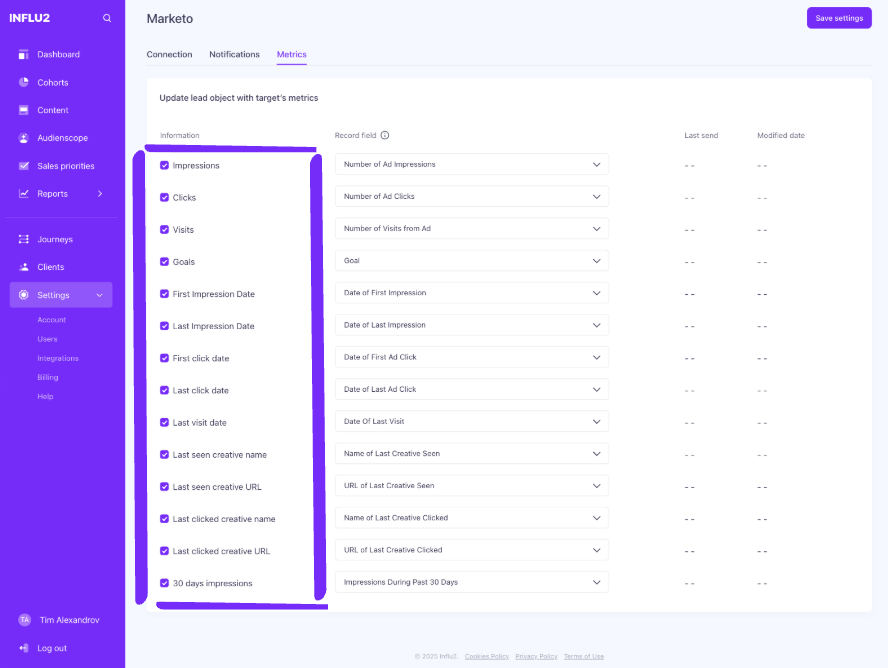The image size is (888, 668).
Task: Click the Clients people icon
Action: coord(23,267)
